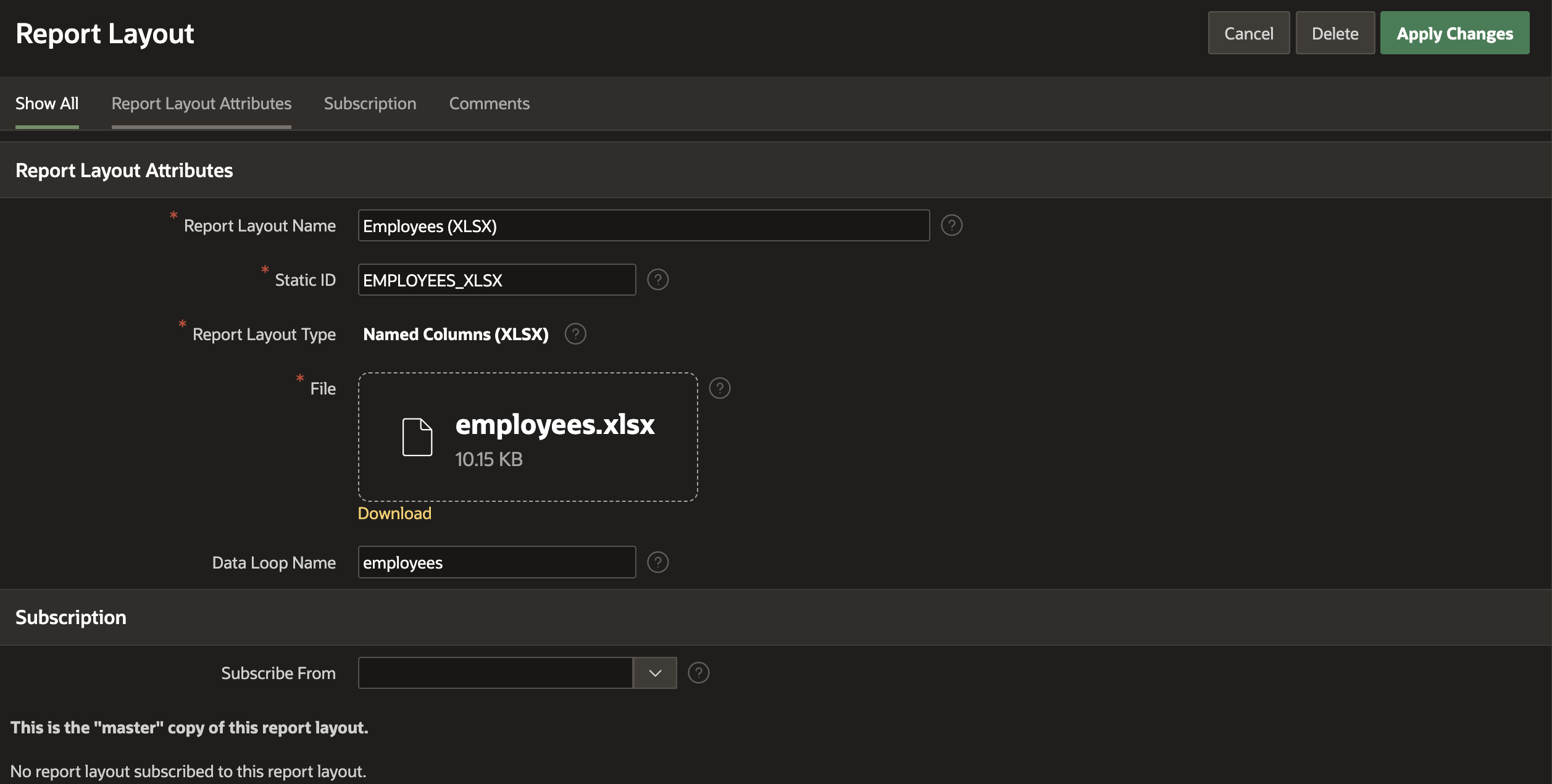Switch to the Show All tab
Image resolution: width=1552 pixels, height=784 pixels.
[47, 104]
